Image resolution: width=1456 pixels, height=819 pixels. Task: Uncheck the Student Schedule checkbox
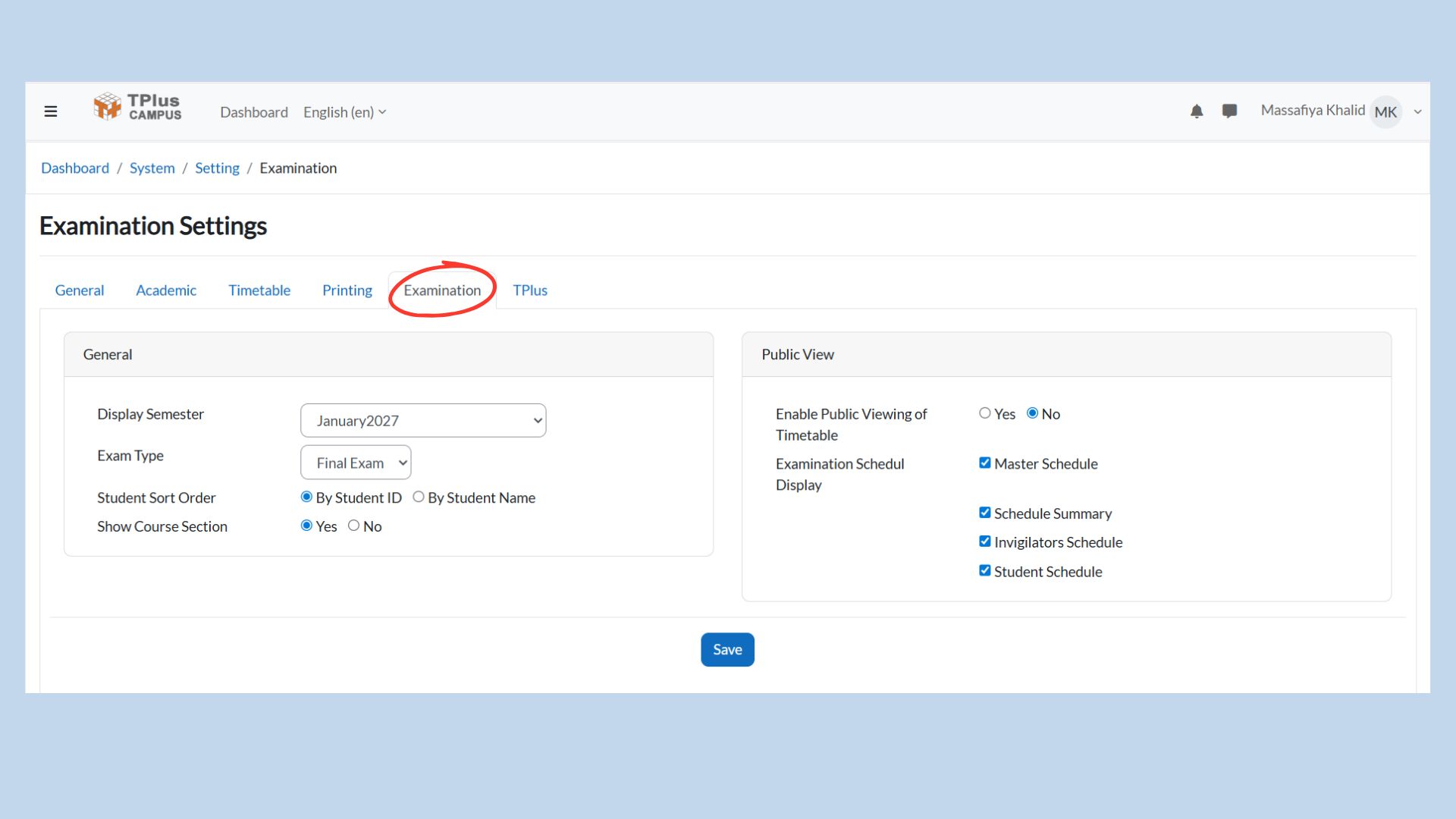point(984,570)
